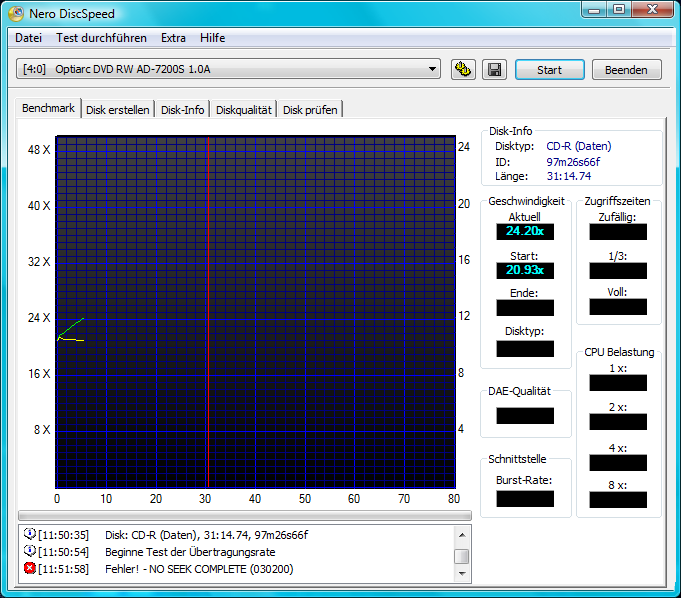Screen dimensions: 681x598
Task: Click the Fehler NO SEEK COMPLETE log message
Action: coord(199,569)
